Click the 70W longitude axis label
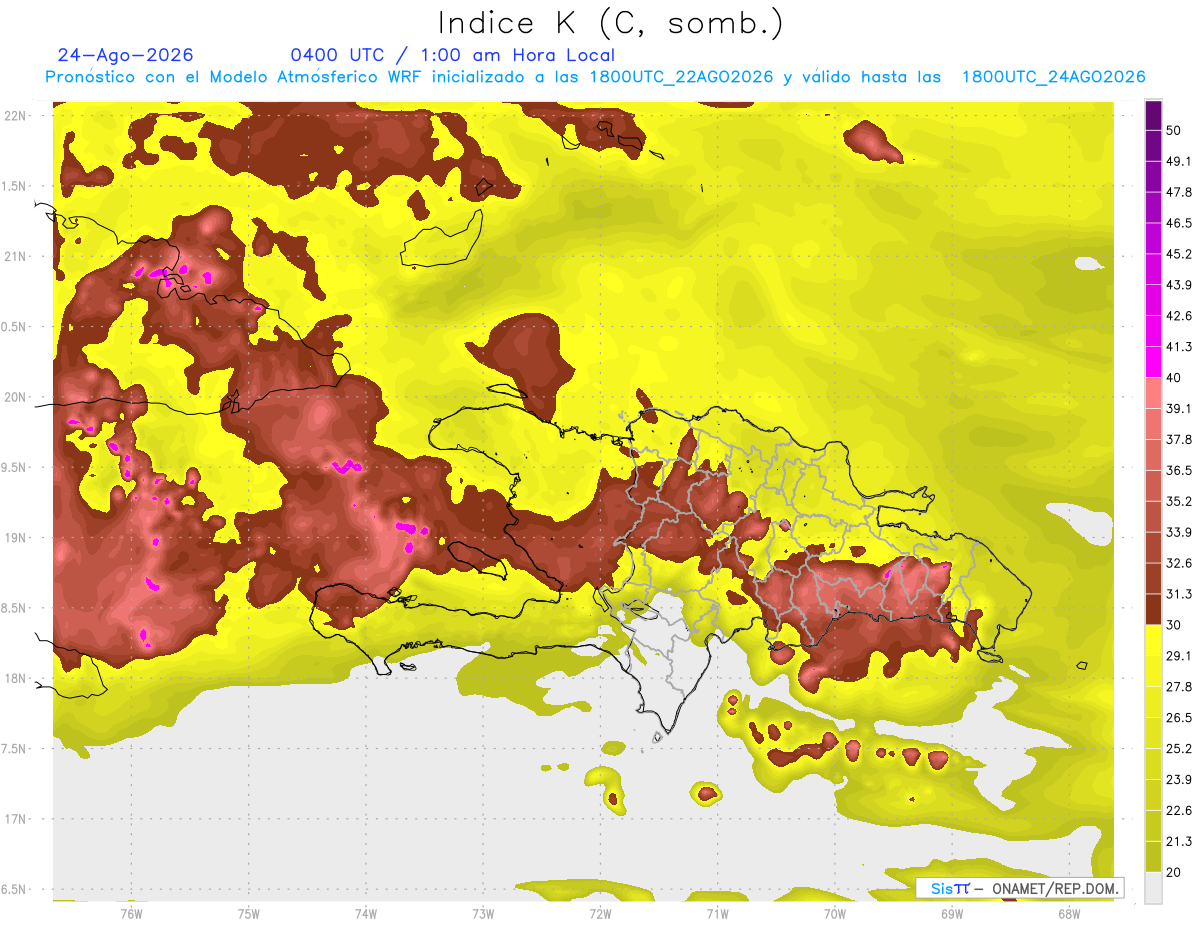This screenshot has width=1200, height=927. (x=835, y=913)
